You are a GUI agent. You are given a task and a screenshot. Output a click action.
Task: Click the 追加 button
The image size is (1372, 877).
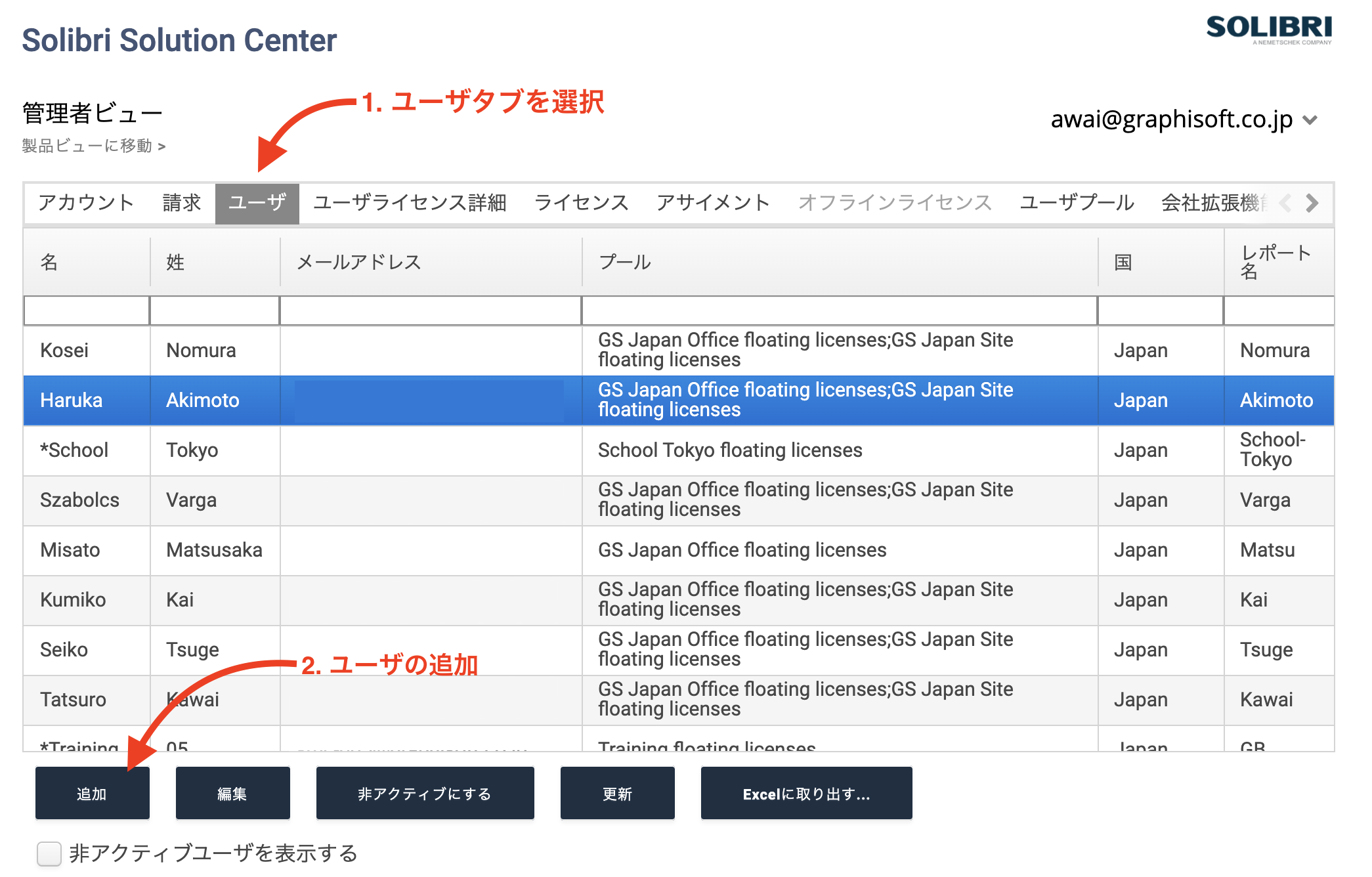click(x=92, y=793)
